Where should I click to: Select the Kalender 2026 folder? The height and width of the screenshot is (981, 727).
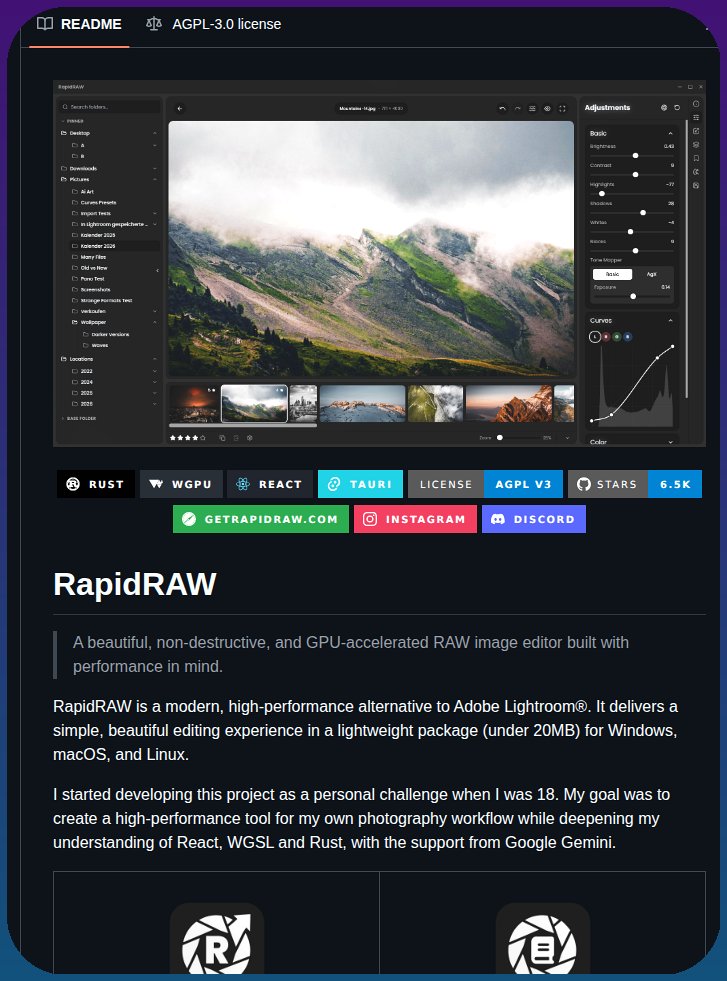(114, 246)
